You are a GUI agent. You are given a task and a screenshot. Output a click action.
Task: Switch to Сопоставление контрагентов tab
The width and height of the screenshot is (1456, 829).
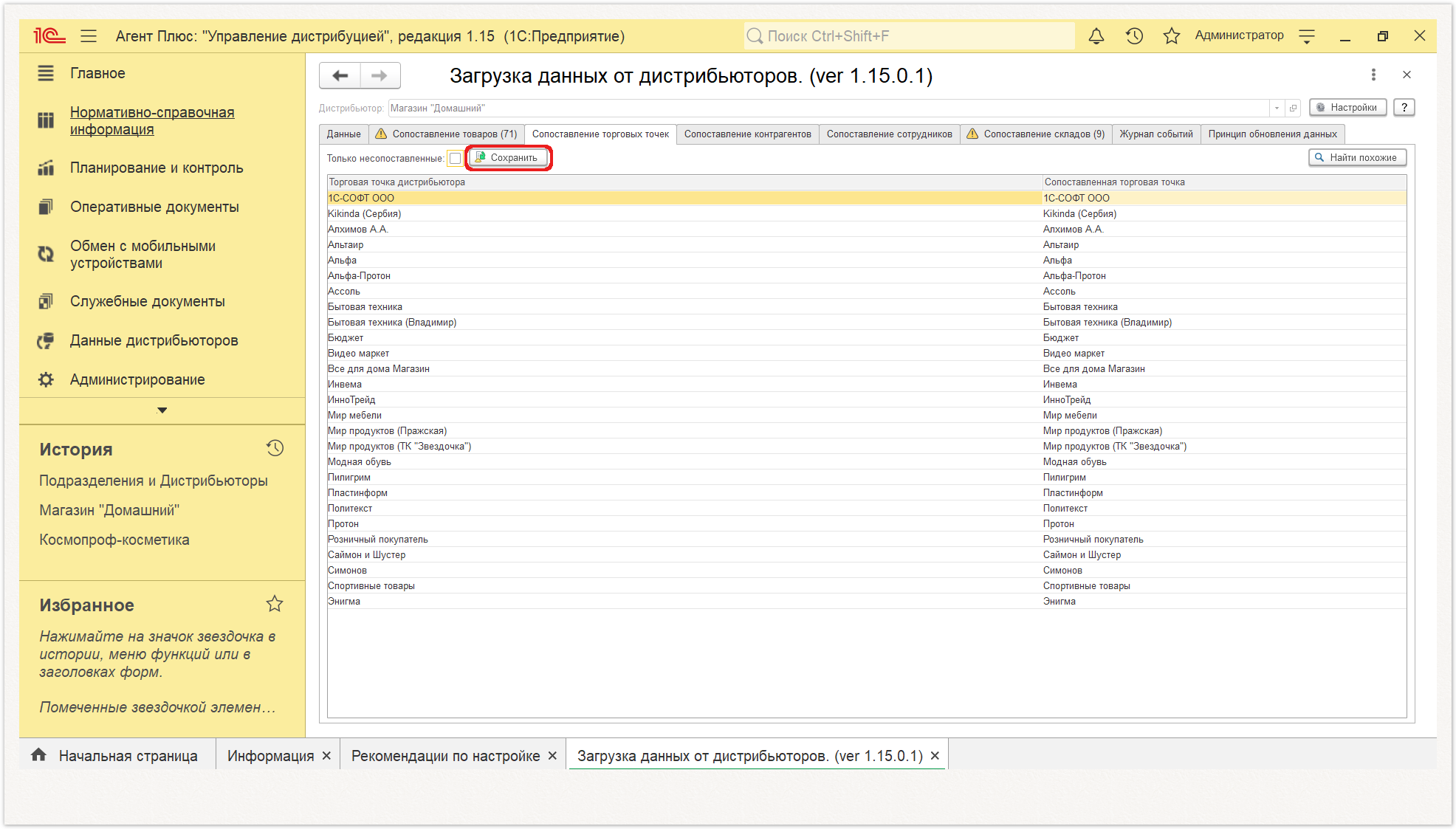coord(747,134)
